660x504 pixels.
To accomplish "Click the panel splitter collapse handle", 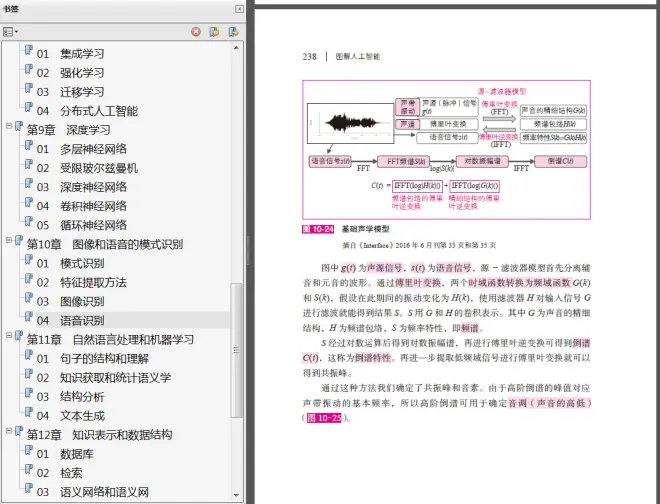I will 249,249.
